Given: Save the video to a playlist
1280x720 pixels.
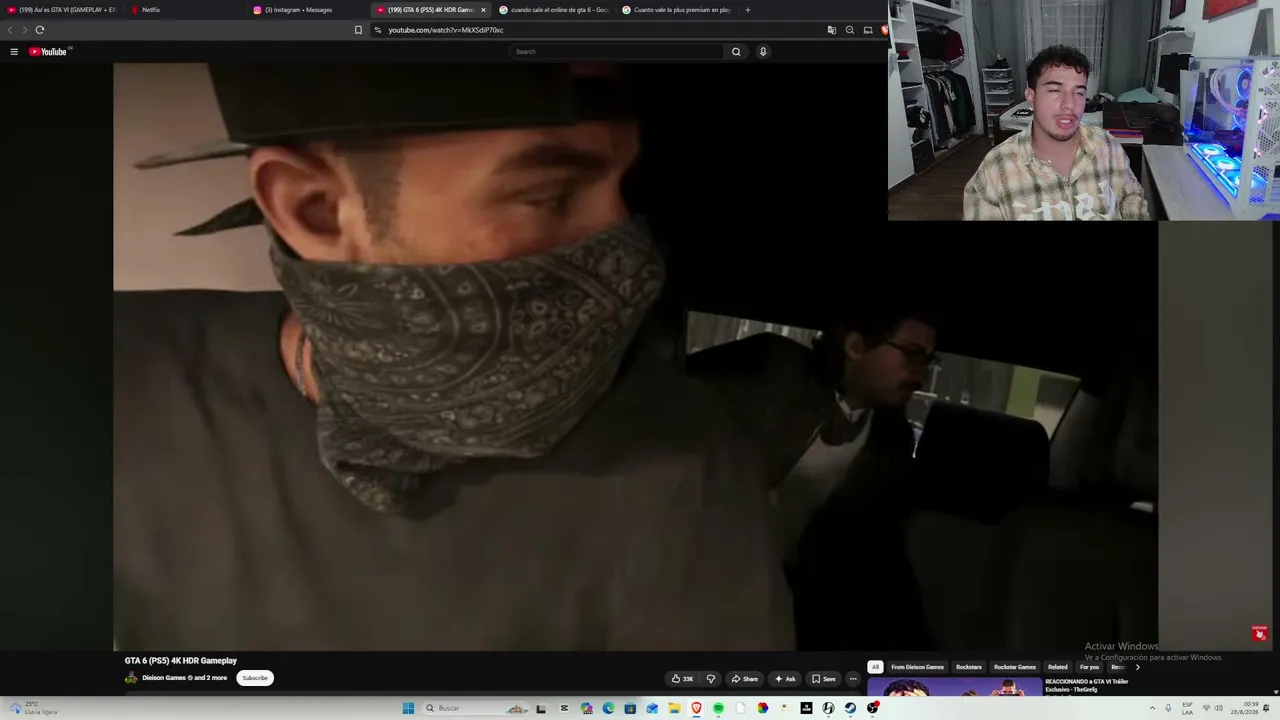Looking at the screenshot, I should coord(823,679).
